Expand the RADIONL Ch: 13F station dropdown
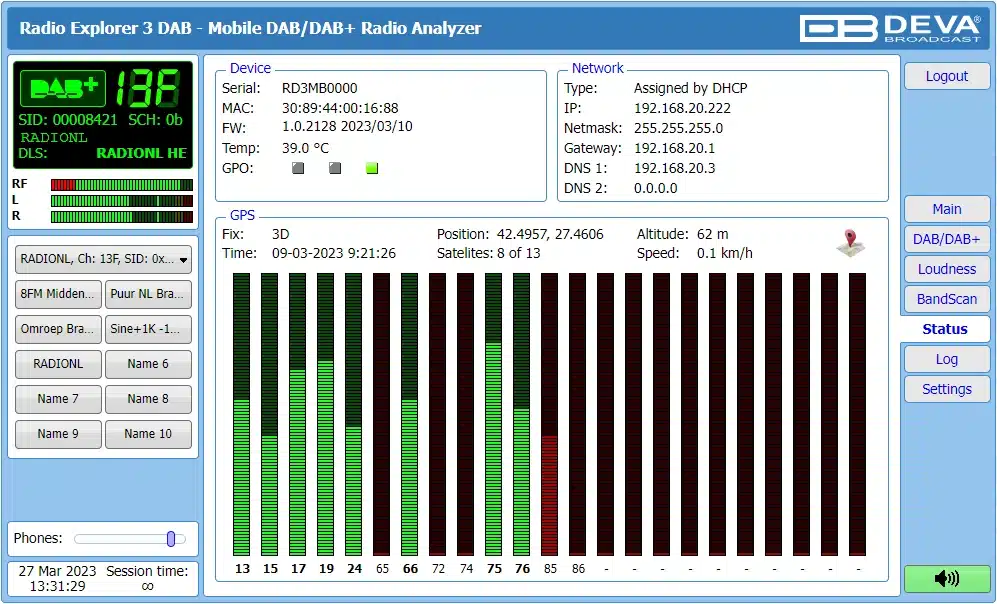 (103, 259)
